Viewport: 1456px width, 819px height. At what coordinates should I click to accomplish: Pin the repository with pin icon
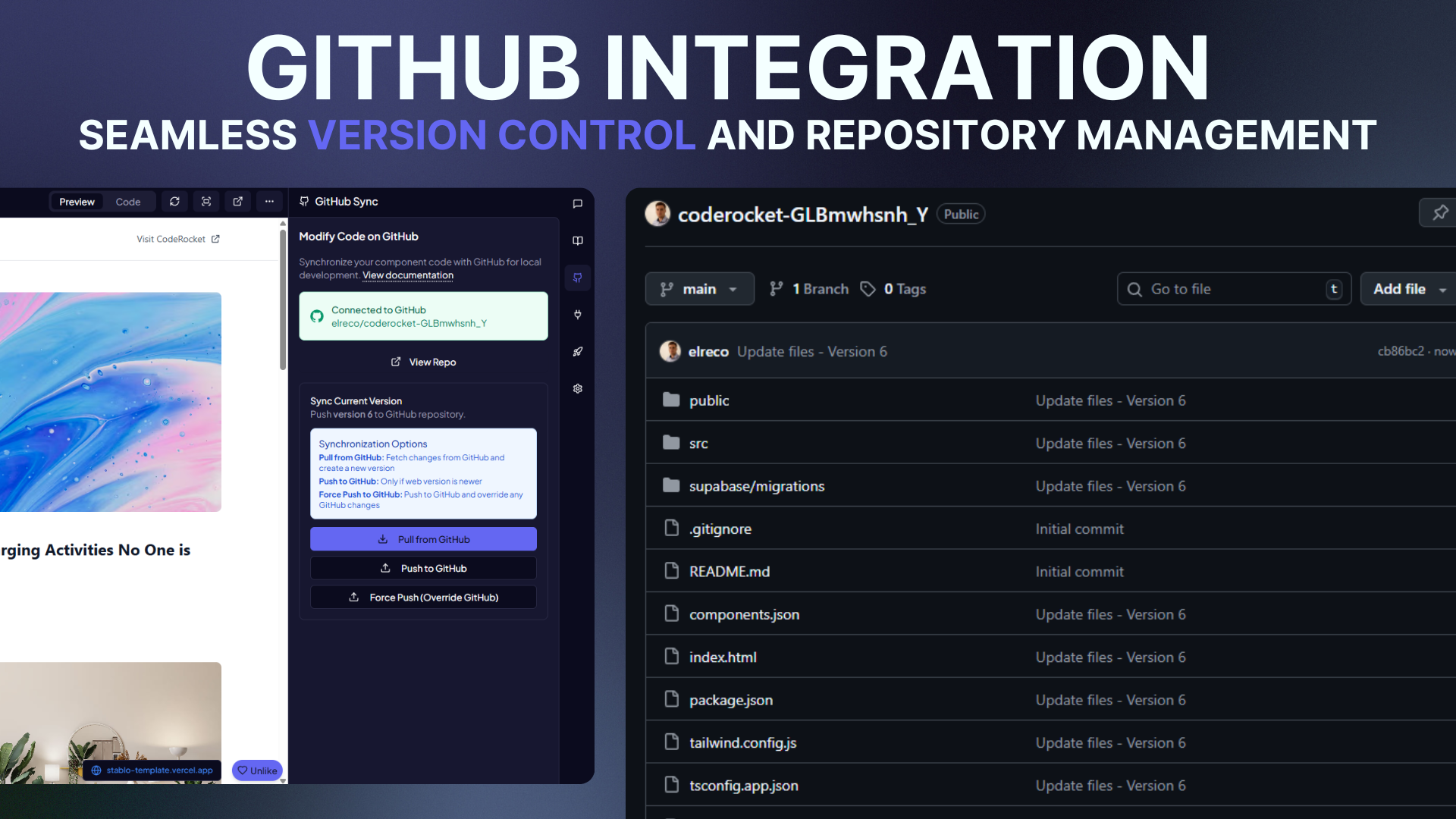(1439, 213)
